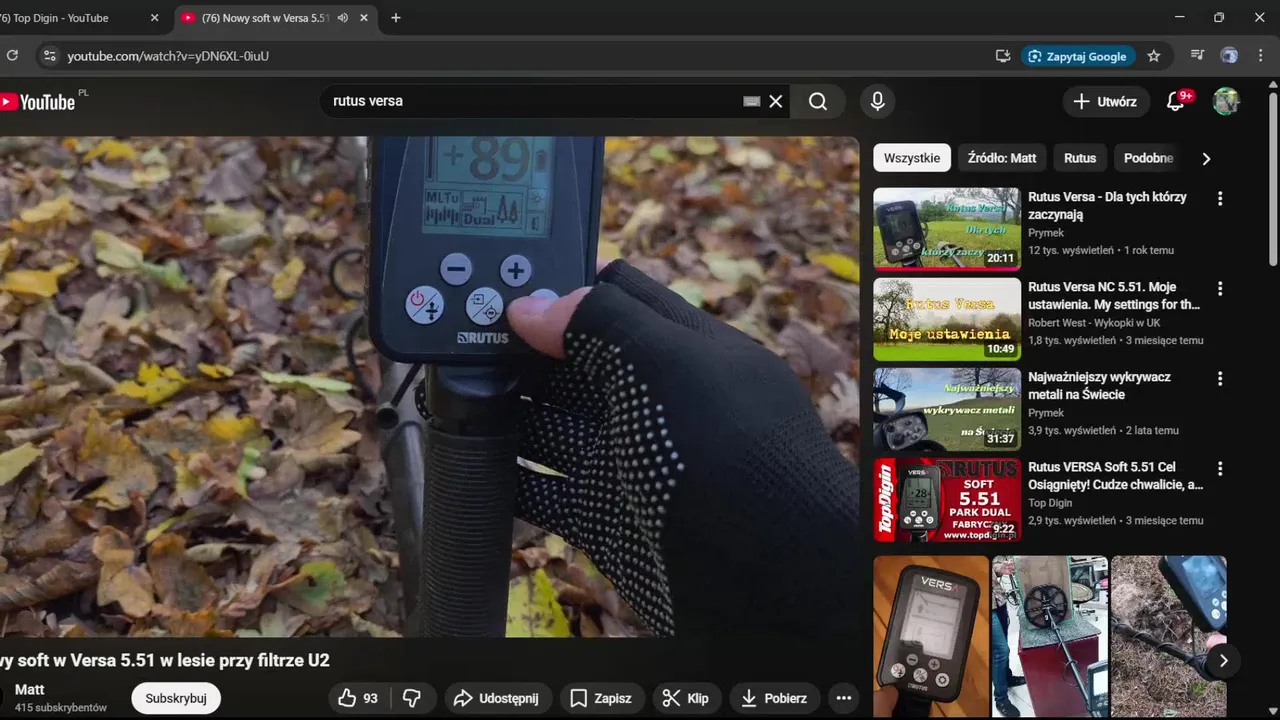Open options for 'Rutus VERSA Soft 5.51' video
Screen dimensions: 1280x720
pos(1220,468)
